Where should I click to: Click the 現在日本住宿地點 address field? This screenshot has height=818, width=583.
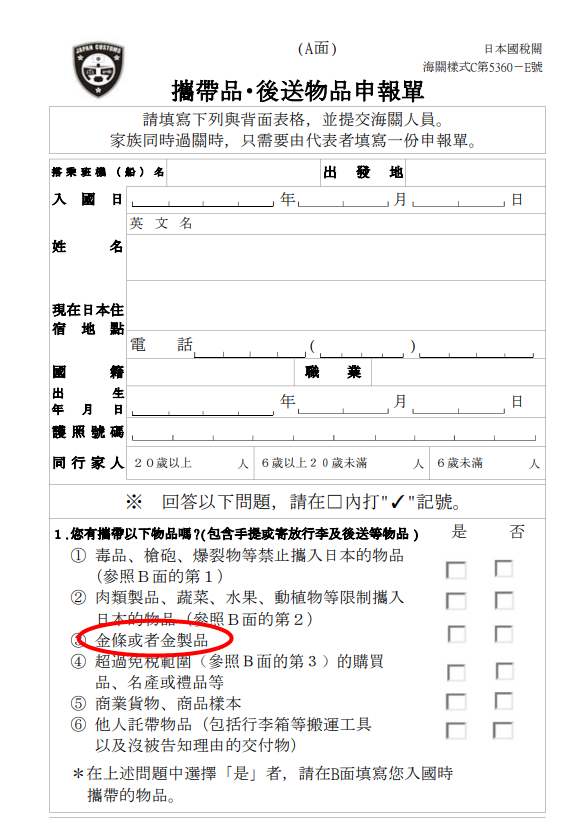pyautogui.click(x=336, y=305)
